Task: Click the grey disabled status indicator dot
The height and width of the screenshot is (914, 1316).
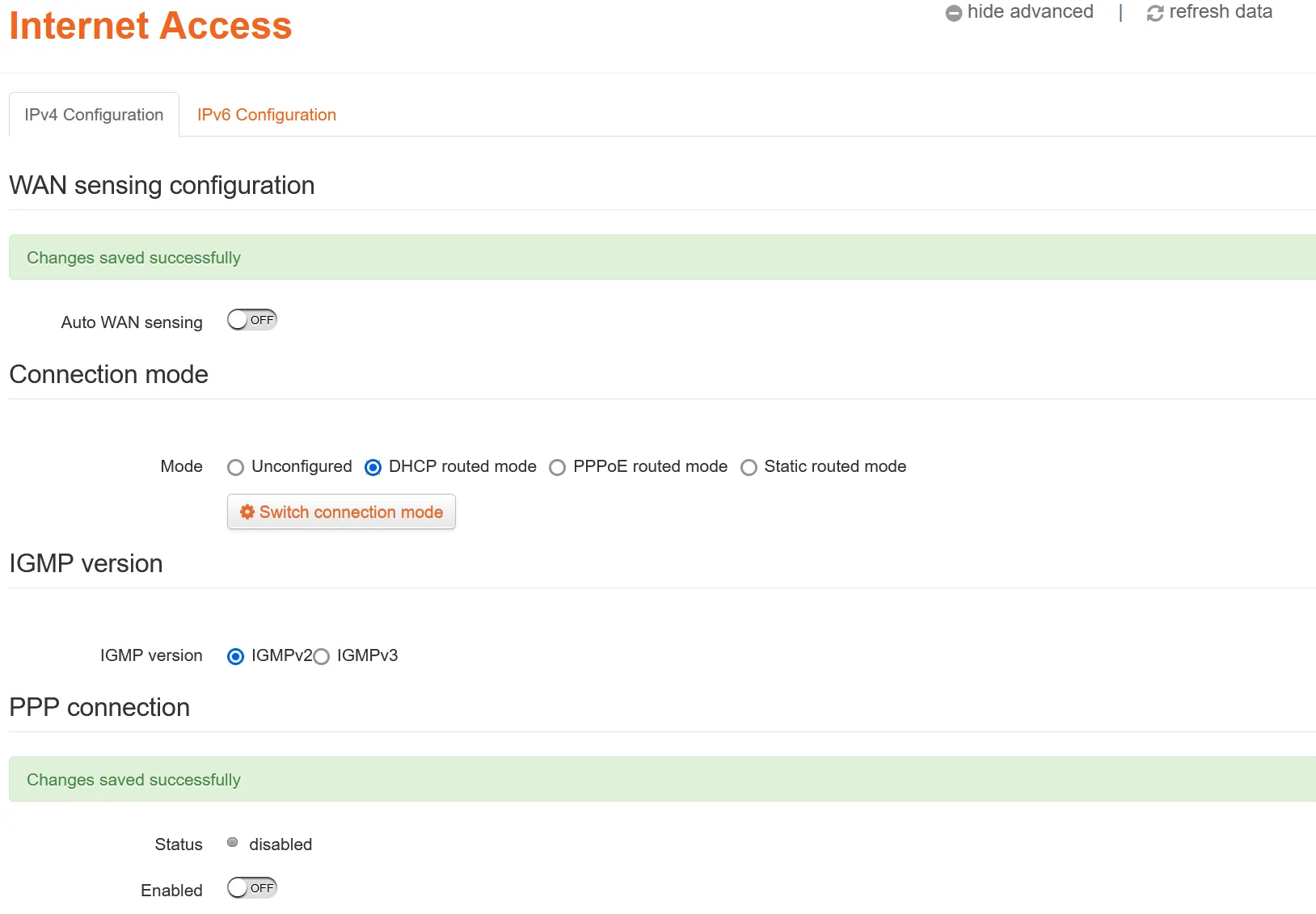Action: click(x=233, y=843)
